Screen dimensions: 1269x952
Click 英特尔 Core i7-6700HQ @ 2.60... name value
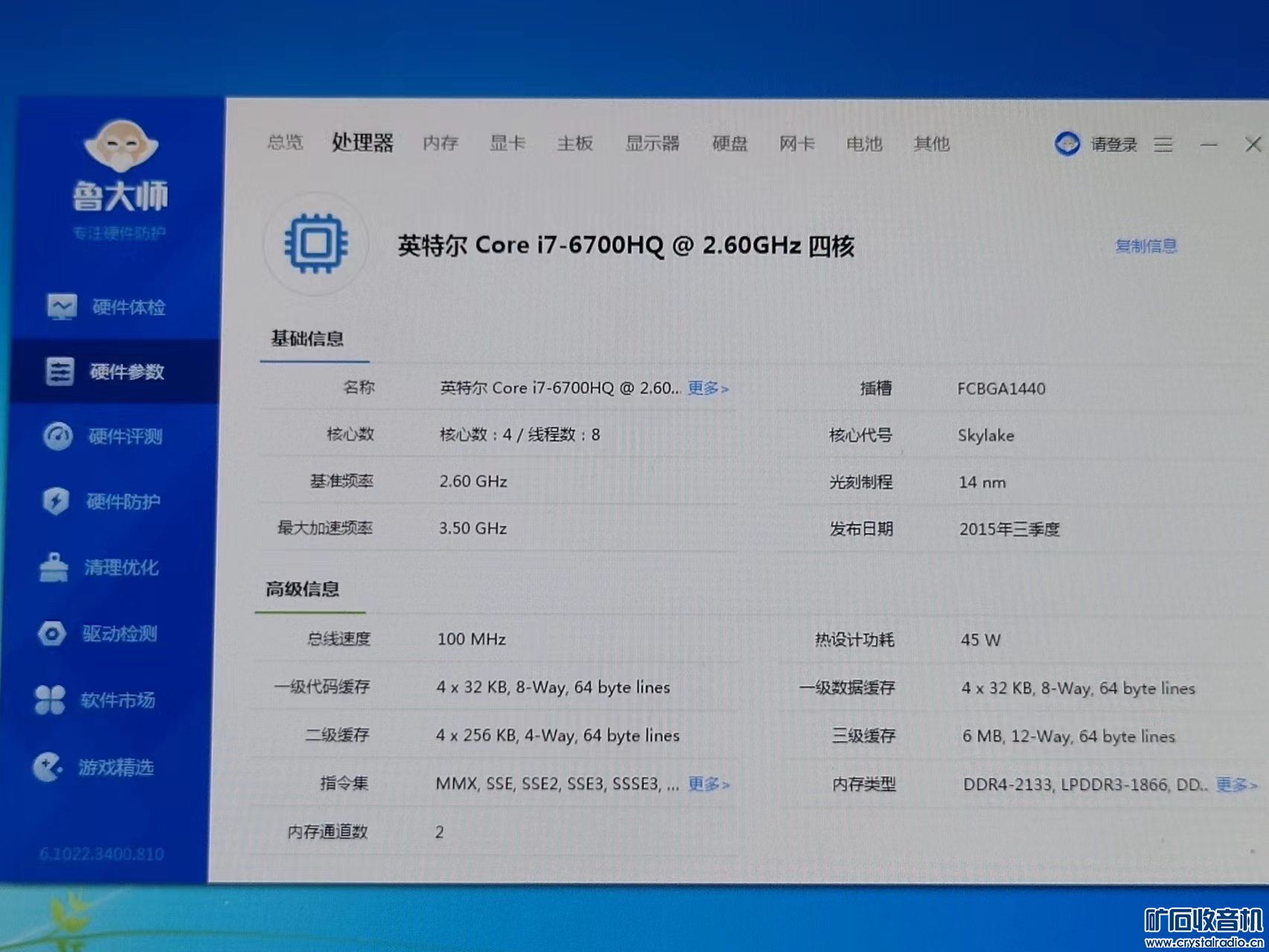[560, 387]
